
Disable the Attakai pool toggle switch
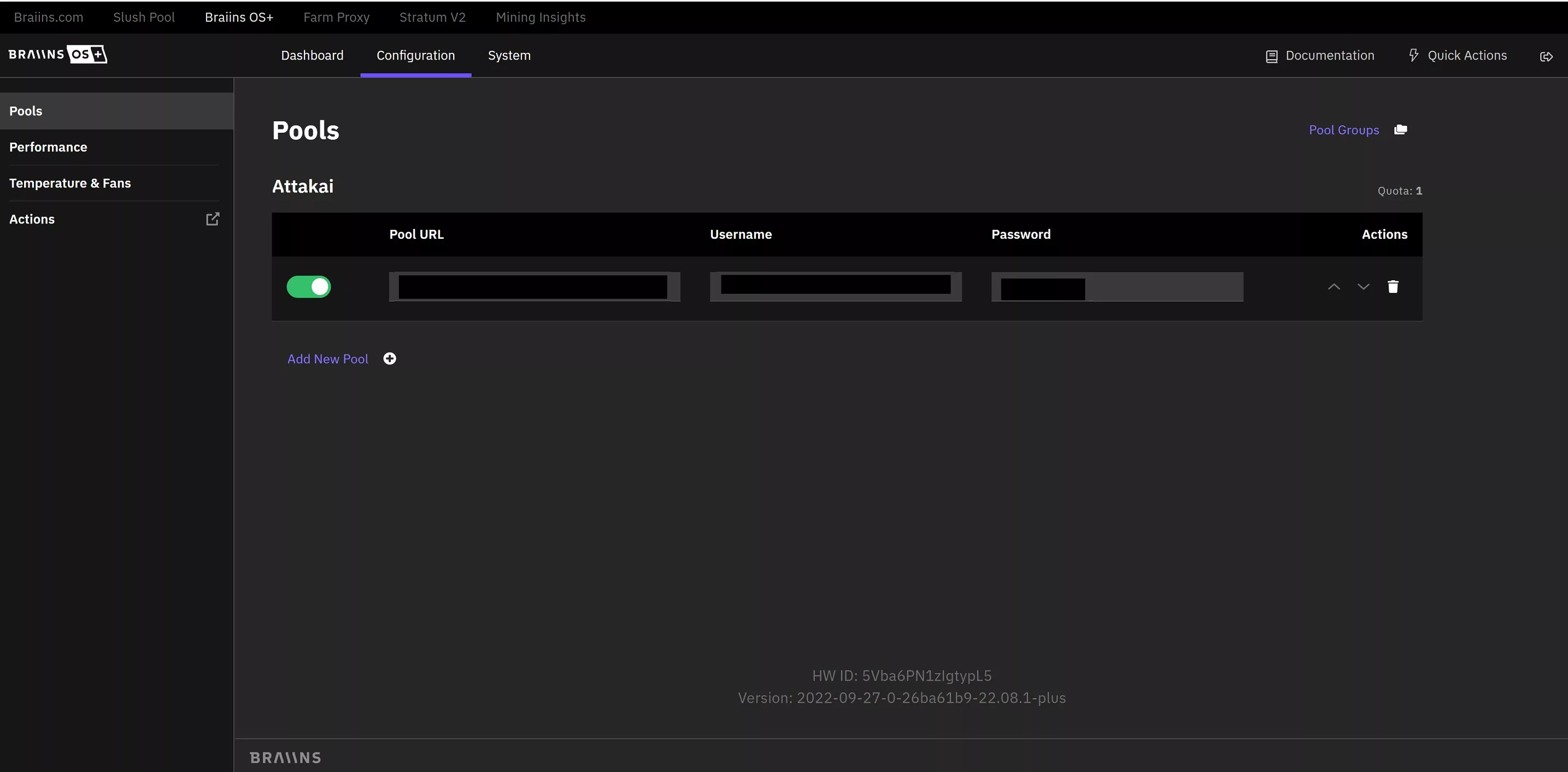pyautogui.click(x=309, y=286)
